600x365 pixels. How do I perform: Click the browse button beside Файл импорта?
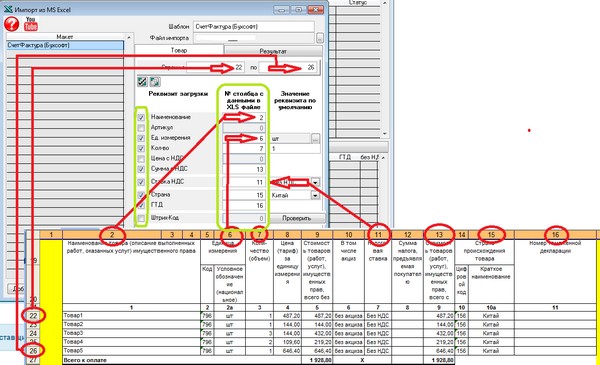point(320,38)
